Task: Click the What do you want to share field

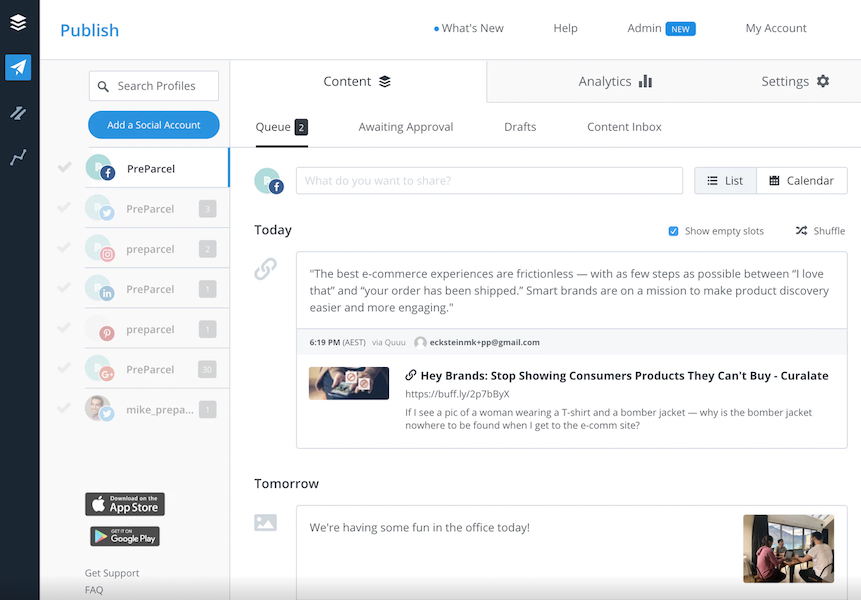Action: pyautogui.click(x=489, y=180)
